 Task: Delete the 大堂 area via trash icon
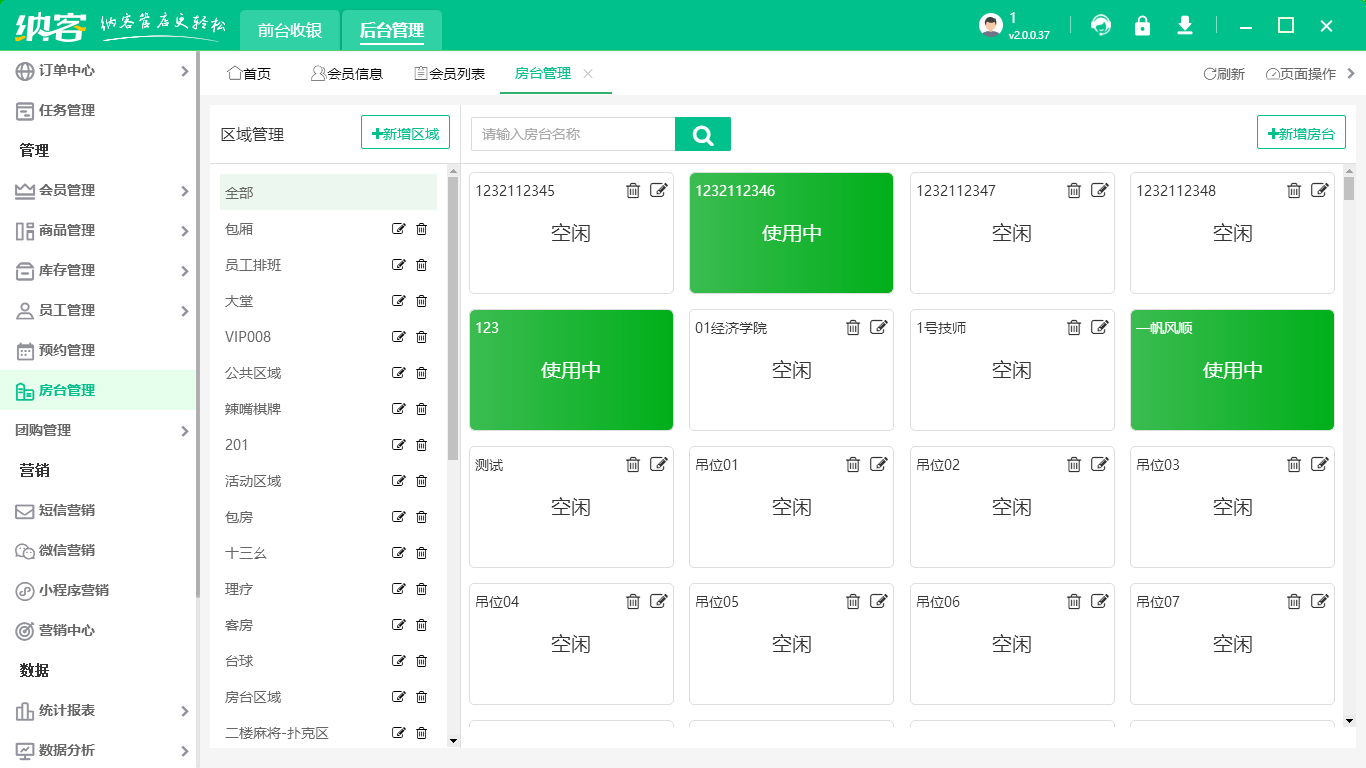421,301
